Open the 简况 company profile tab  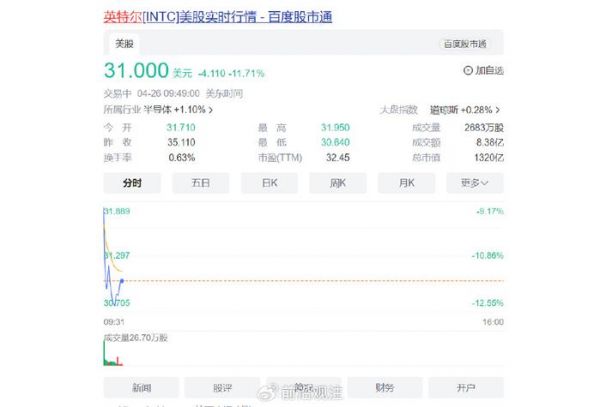pos(303,387)
